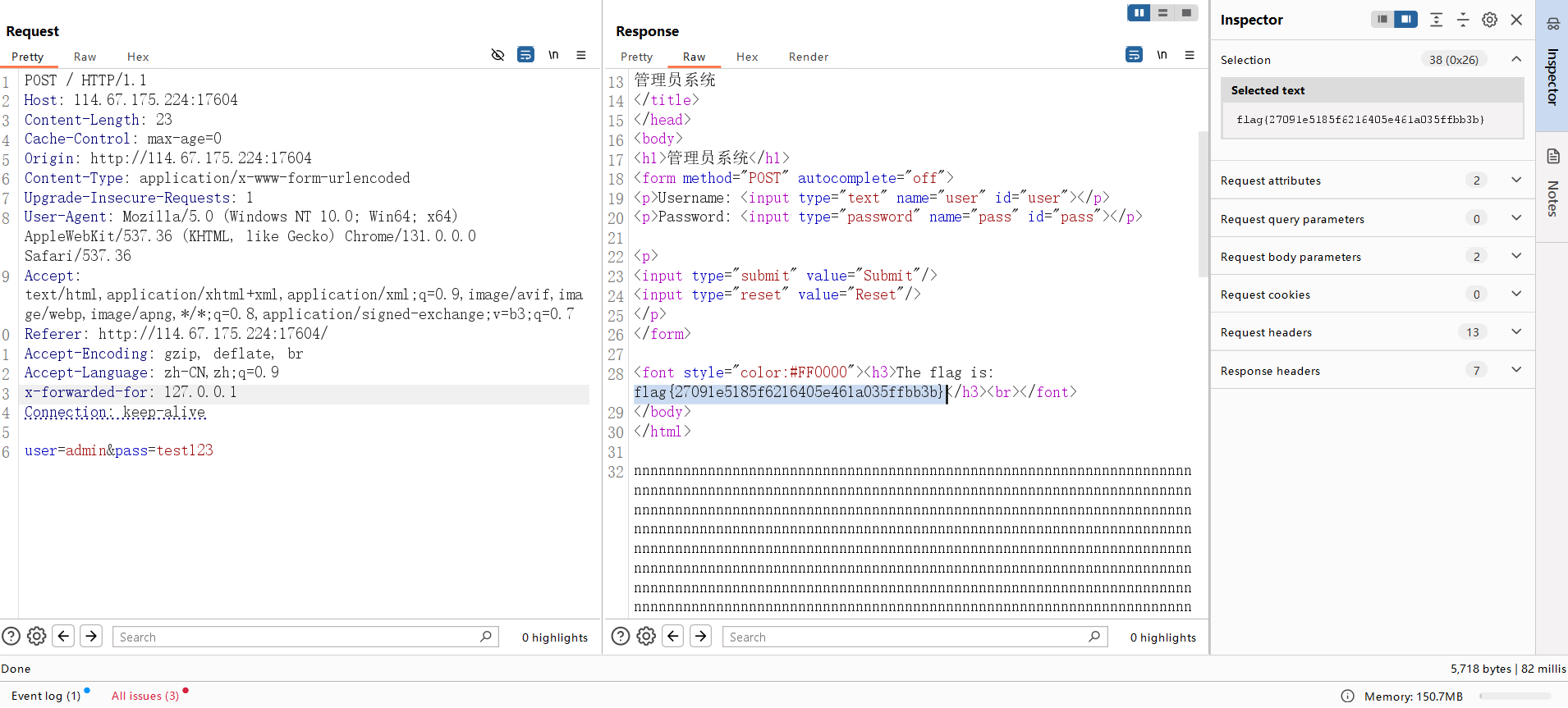The height and width of the screenshot is (708, 1568).
Task: Switch Request view to Hex tab
Action: (x=138, y=57)
